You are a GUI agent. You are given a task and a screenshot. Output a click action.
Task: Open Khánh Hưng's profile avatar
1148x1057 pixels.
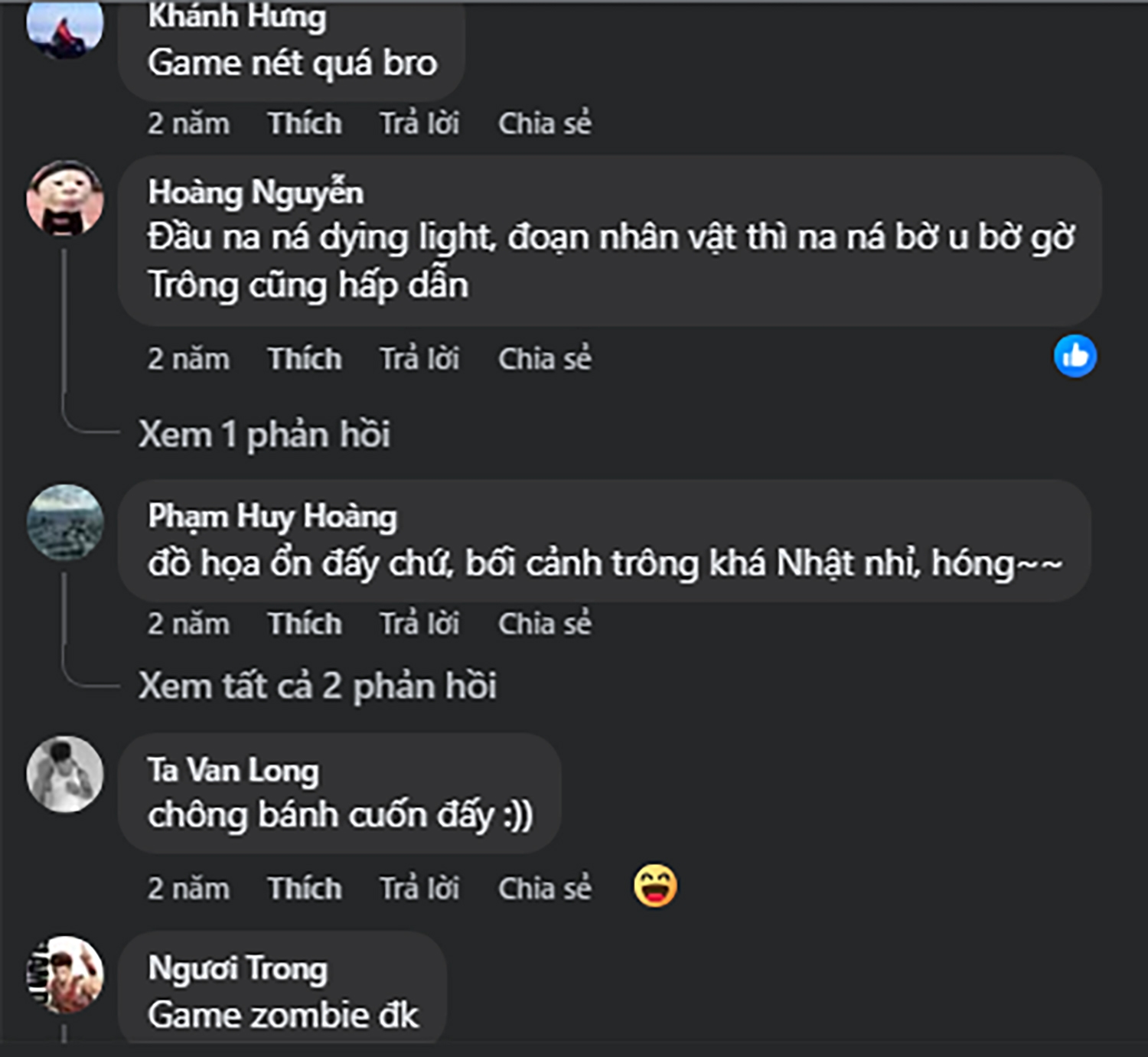(x=65, y=27)
